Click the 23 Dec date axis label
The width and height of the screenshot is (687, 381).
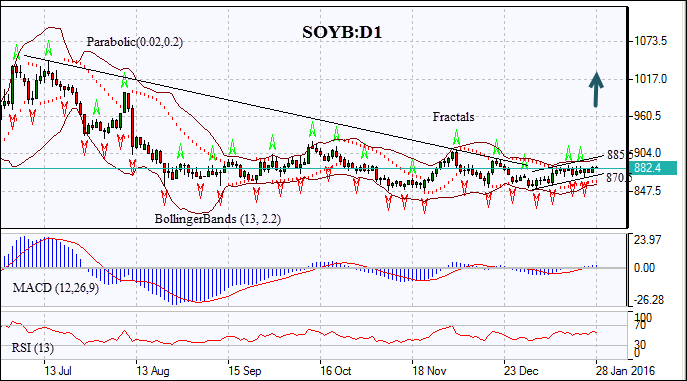tap(521, 371)
